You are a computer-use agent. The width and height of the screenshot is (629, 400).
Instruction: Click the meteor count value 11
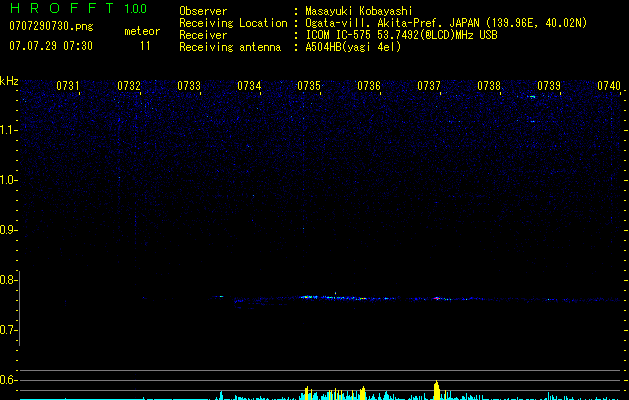(145, 46)
